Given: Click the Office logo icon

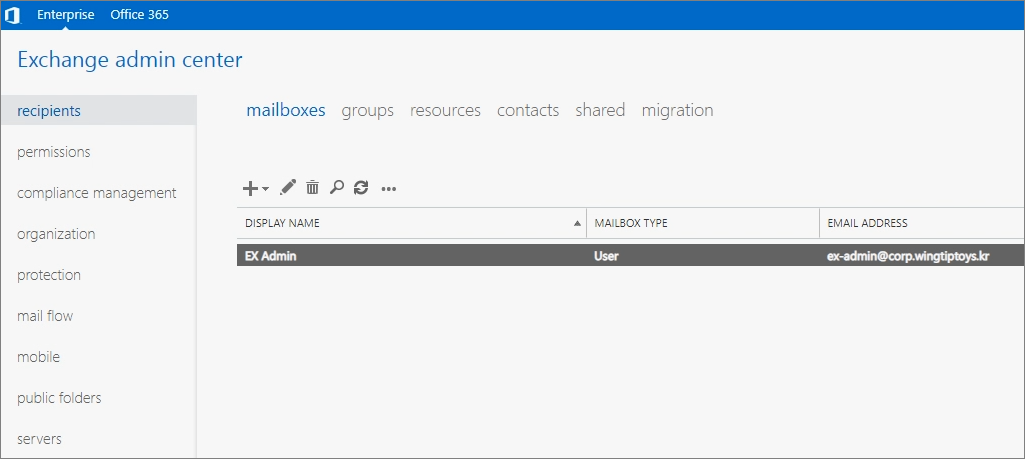Looking at the screenshot, I should 12,15.
